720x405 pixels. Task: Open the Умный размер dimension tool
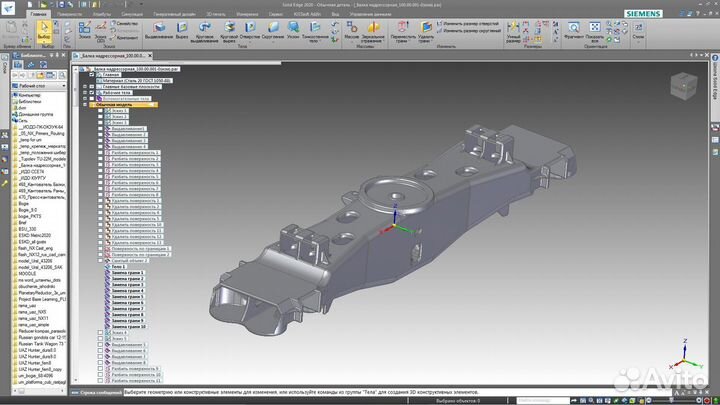[x=512, y=33]
